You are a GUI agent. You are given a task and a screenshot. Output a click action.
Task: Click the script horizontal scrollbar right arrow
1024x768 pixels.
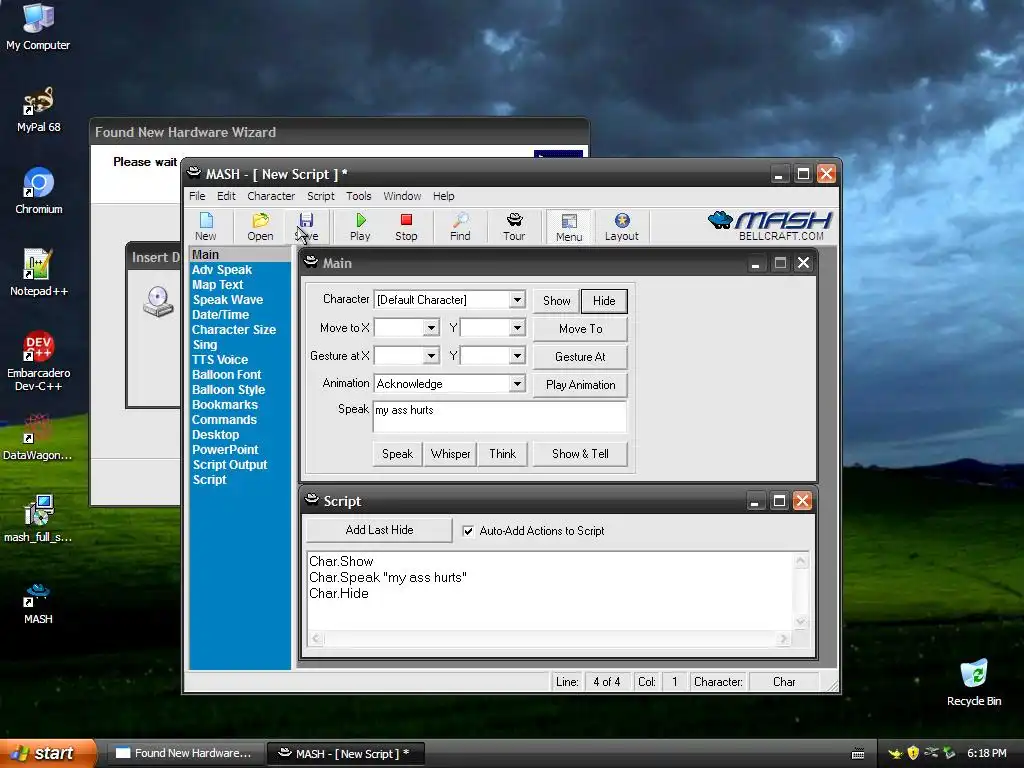click(783, 639)
